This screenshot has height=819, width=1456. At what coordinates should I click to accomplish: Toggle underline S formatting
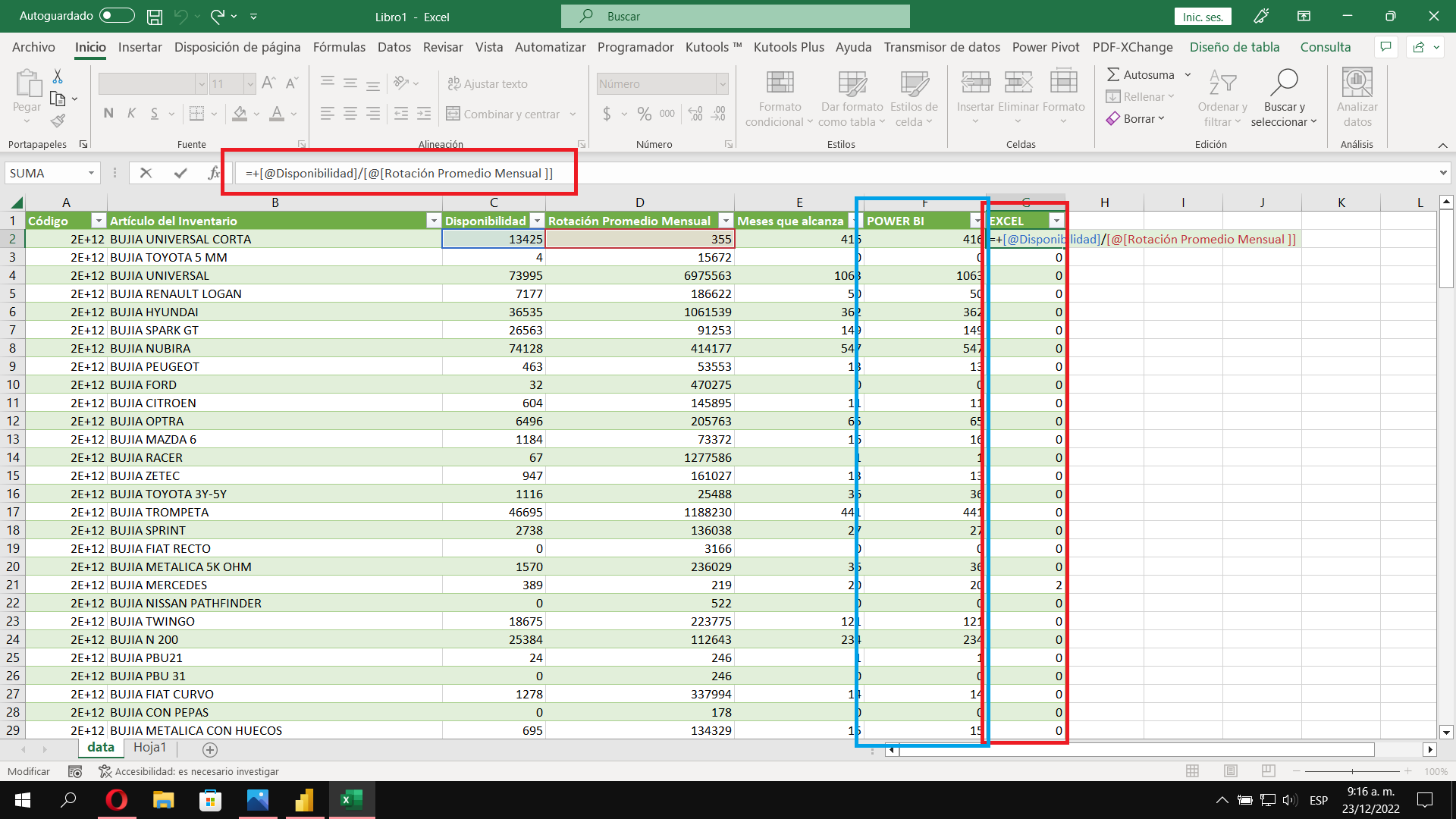(155, 114)
